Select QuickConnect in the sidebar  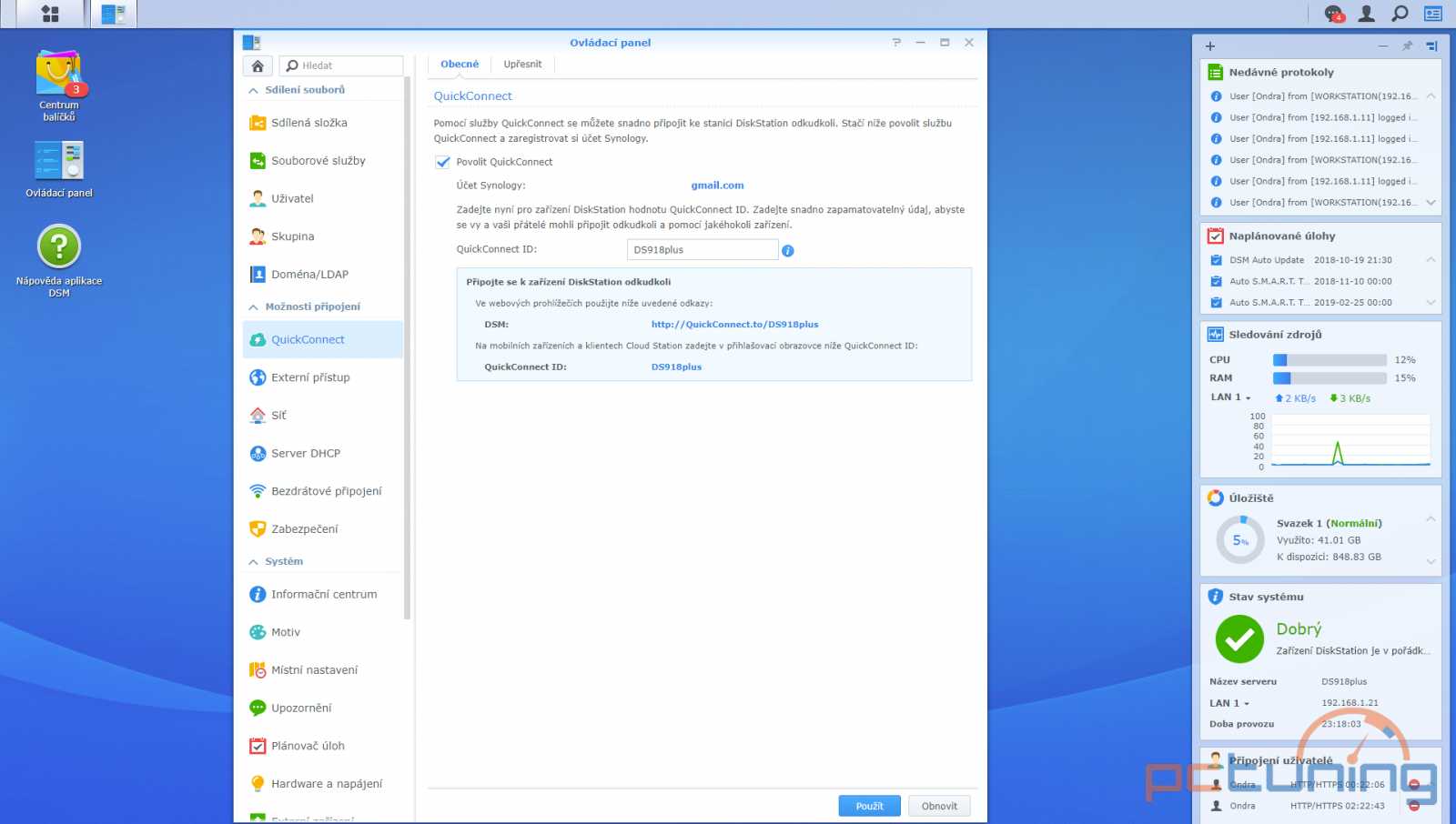[x=323, y=339]
